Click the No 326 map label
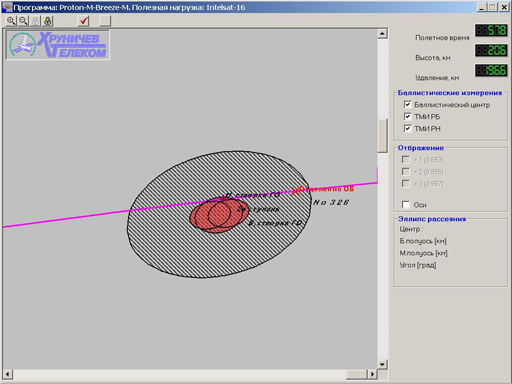Viewport: 512px width, 384px height. pos(331,202)
